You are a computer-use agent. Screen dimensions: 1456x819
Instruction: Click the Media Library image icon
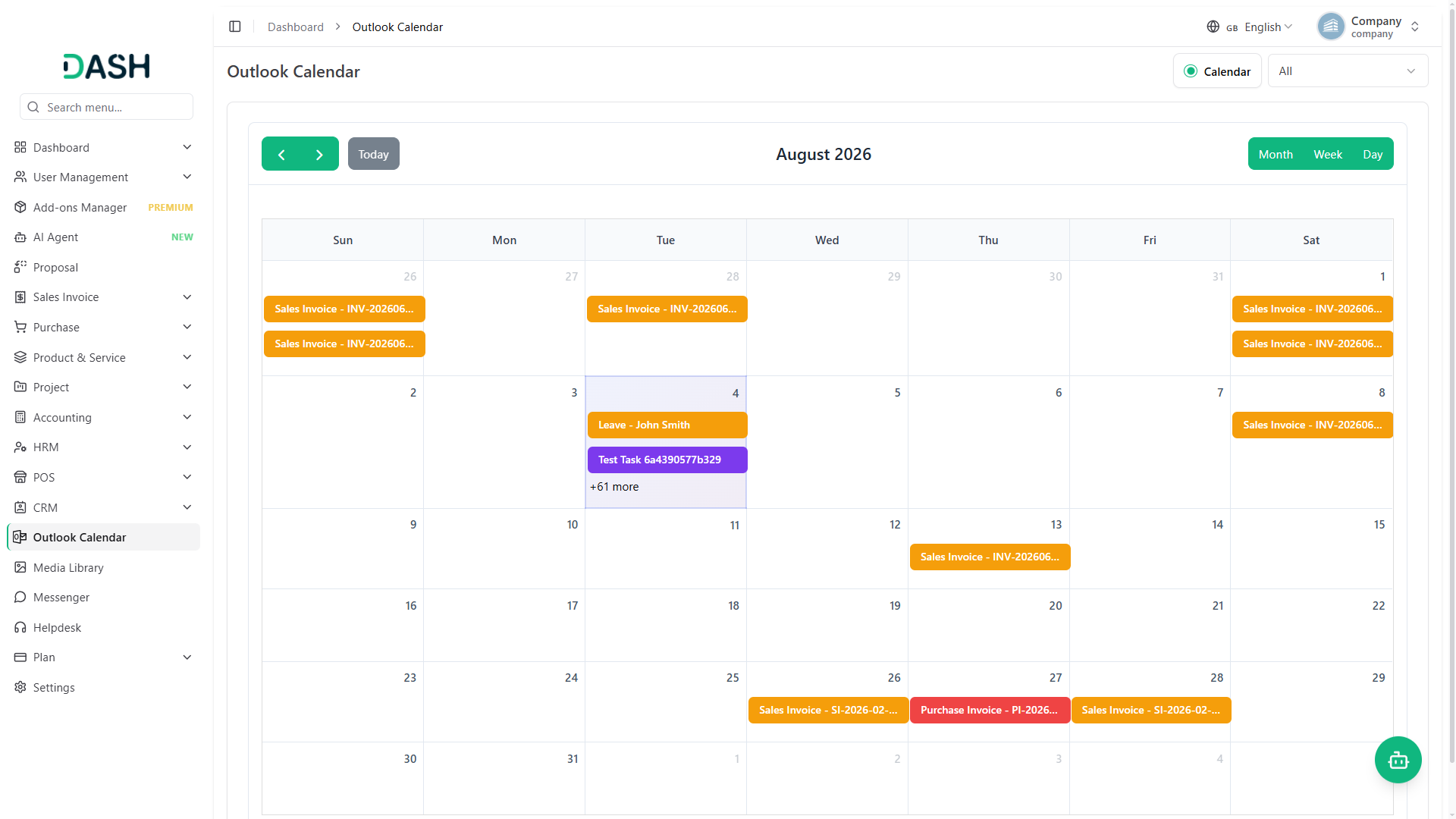[x=20, y=567]
